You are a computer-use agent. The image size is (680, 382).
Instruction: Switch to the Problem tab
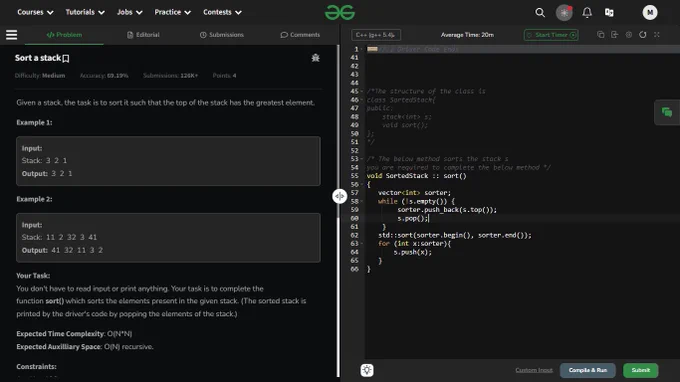64,35
